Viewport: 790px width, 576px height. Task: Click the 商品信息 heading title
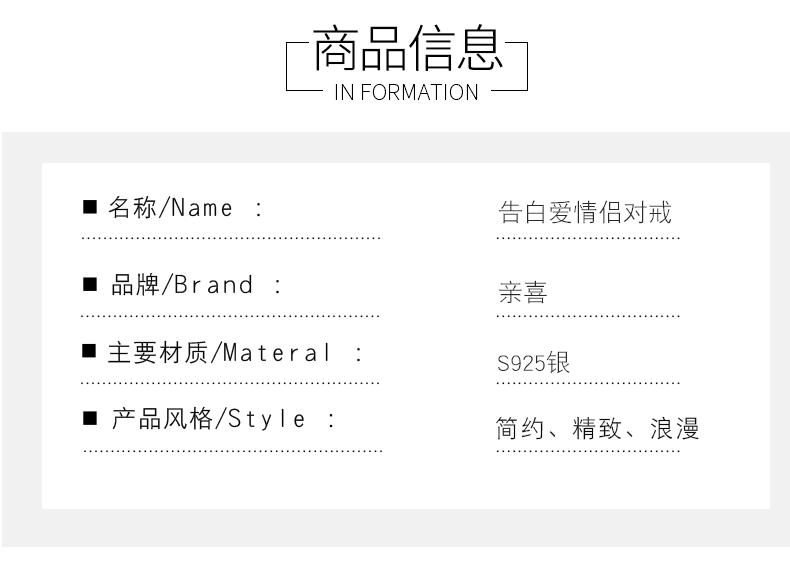click(408, 47)
